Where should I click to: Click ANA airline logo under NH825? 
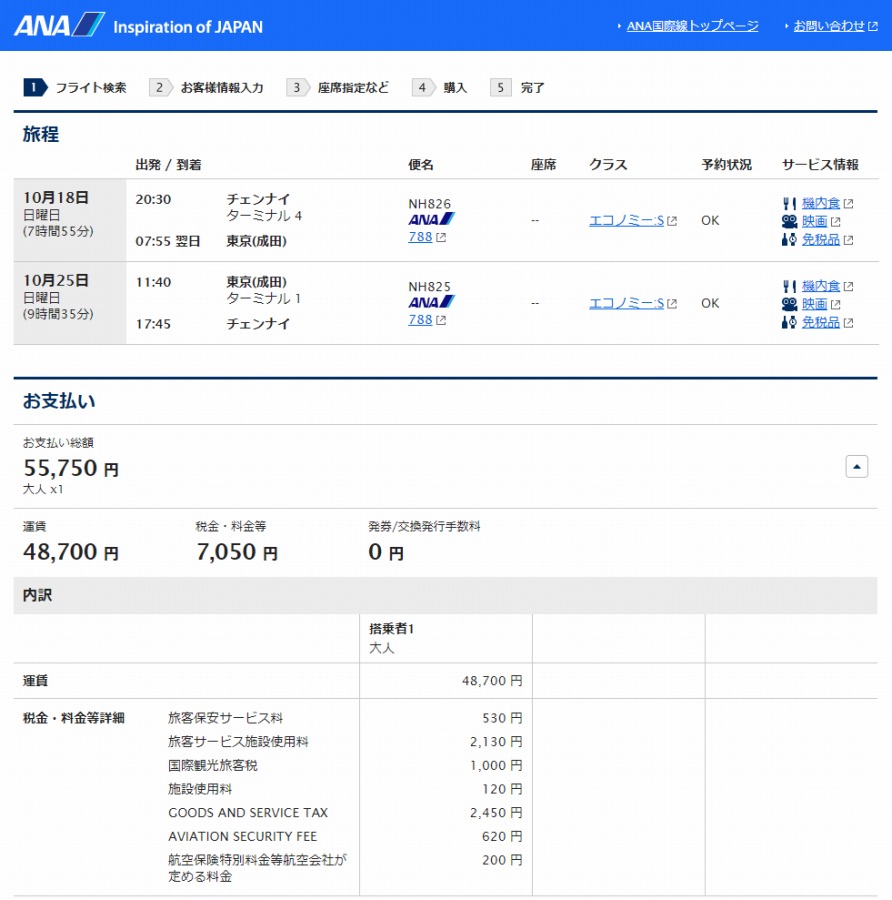pyautogui.click(x=431, y=301)
